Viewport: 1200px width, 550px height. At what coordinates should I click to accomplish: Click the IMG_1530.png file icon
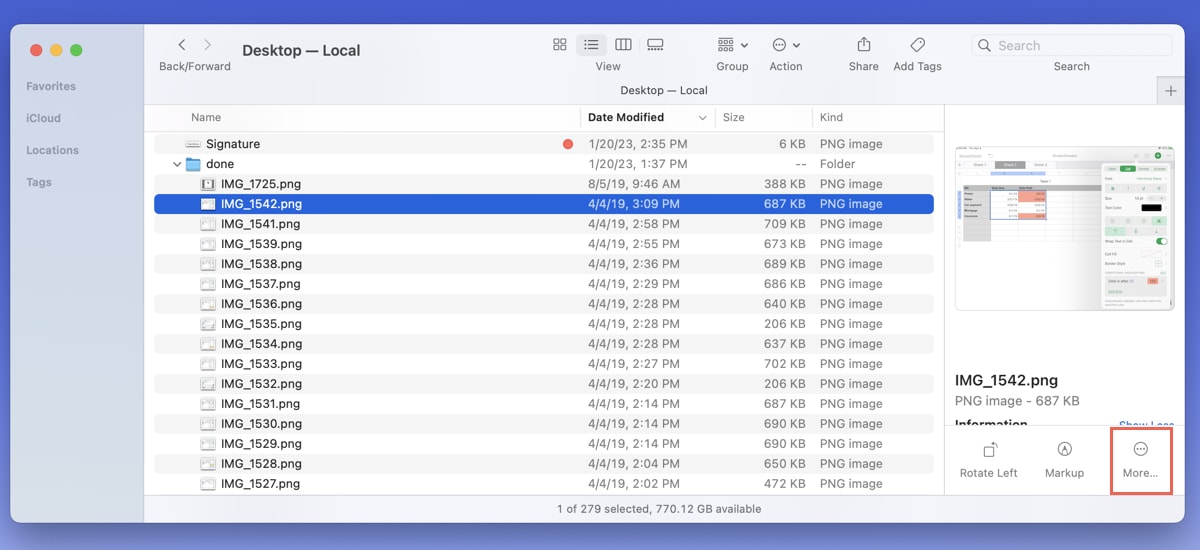coord(208,424)
